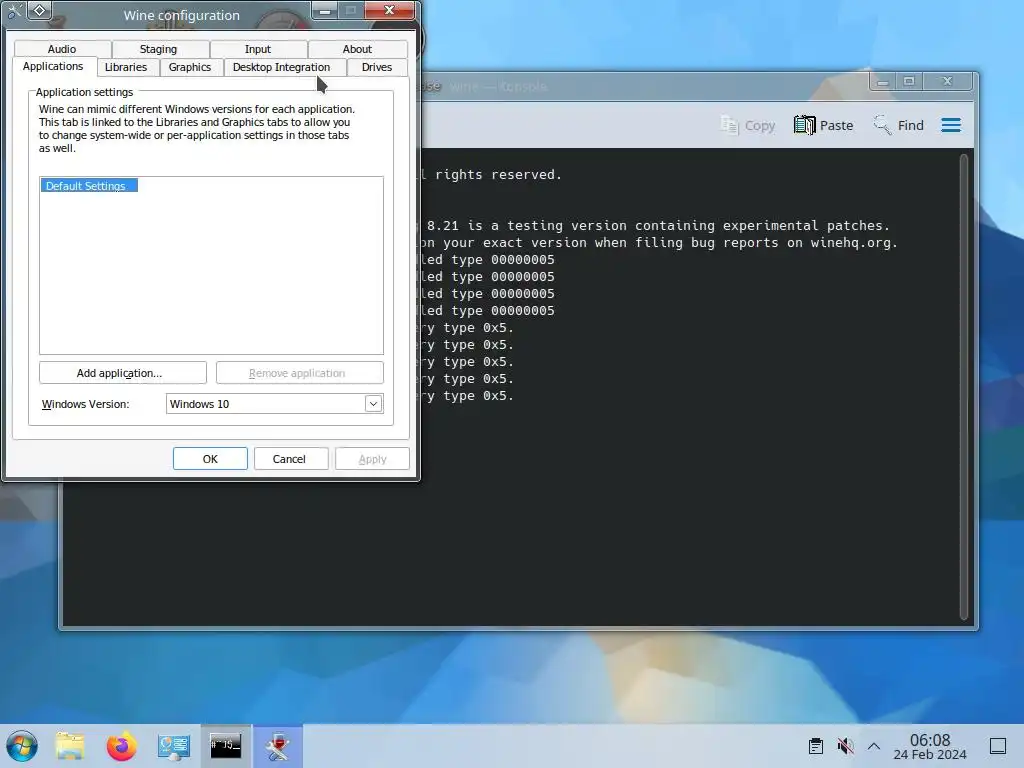The height and width of the screenshot is (768, 1024).
Task: Click the winehq.org text in the terminal
Action: coord(850,243)
